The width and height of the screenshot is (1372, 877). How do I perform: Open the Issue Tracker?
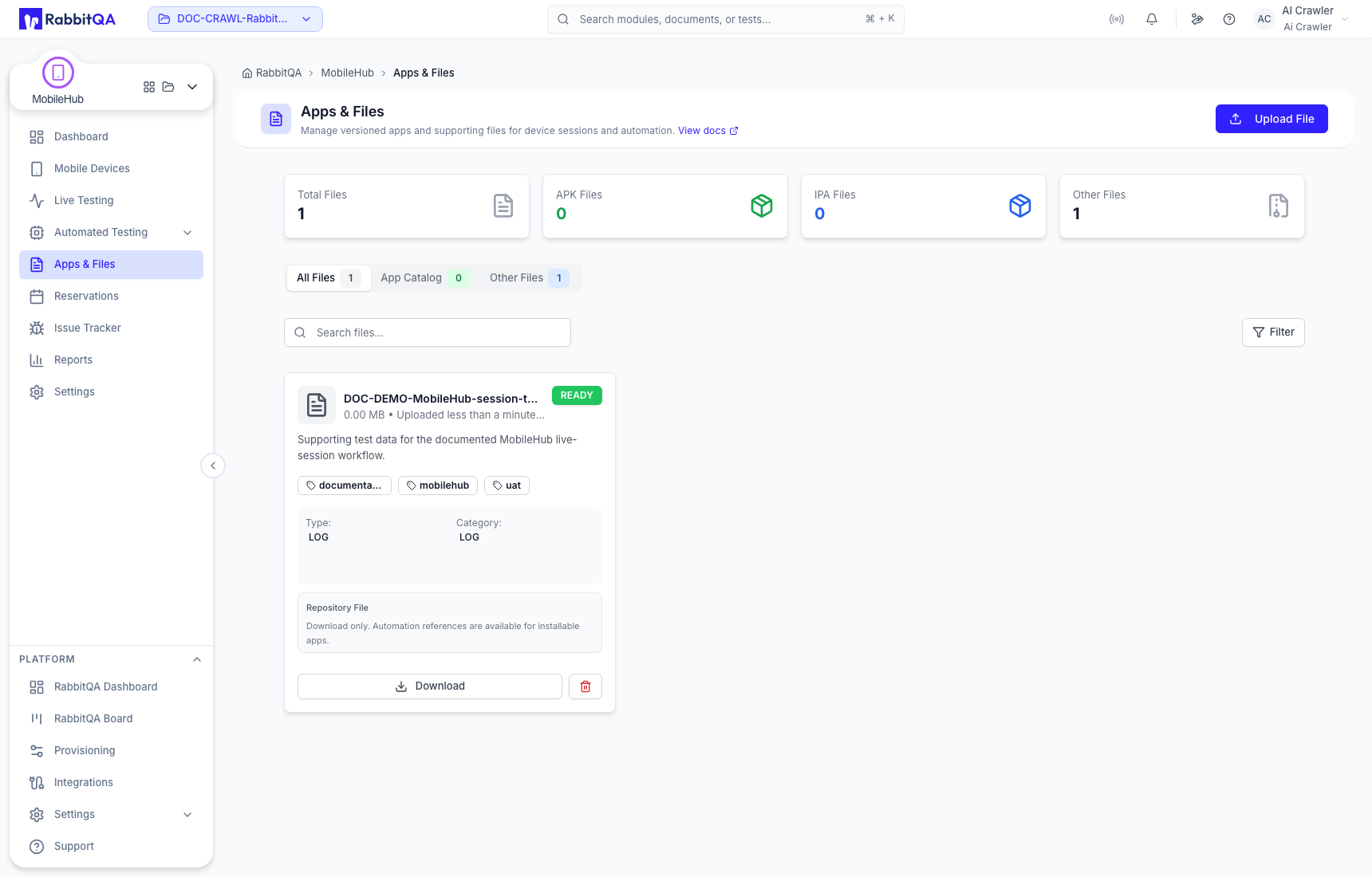coord(111,328)
